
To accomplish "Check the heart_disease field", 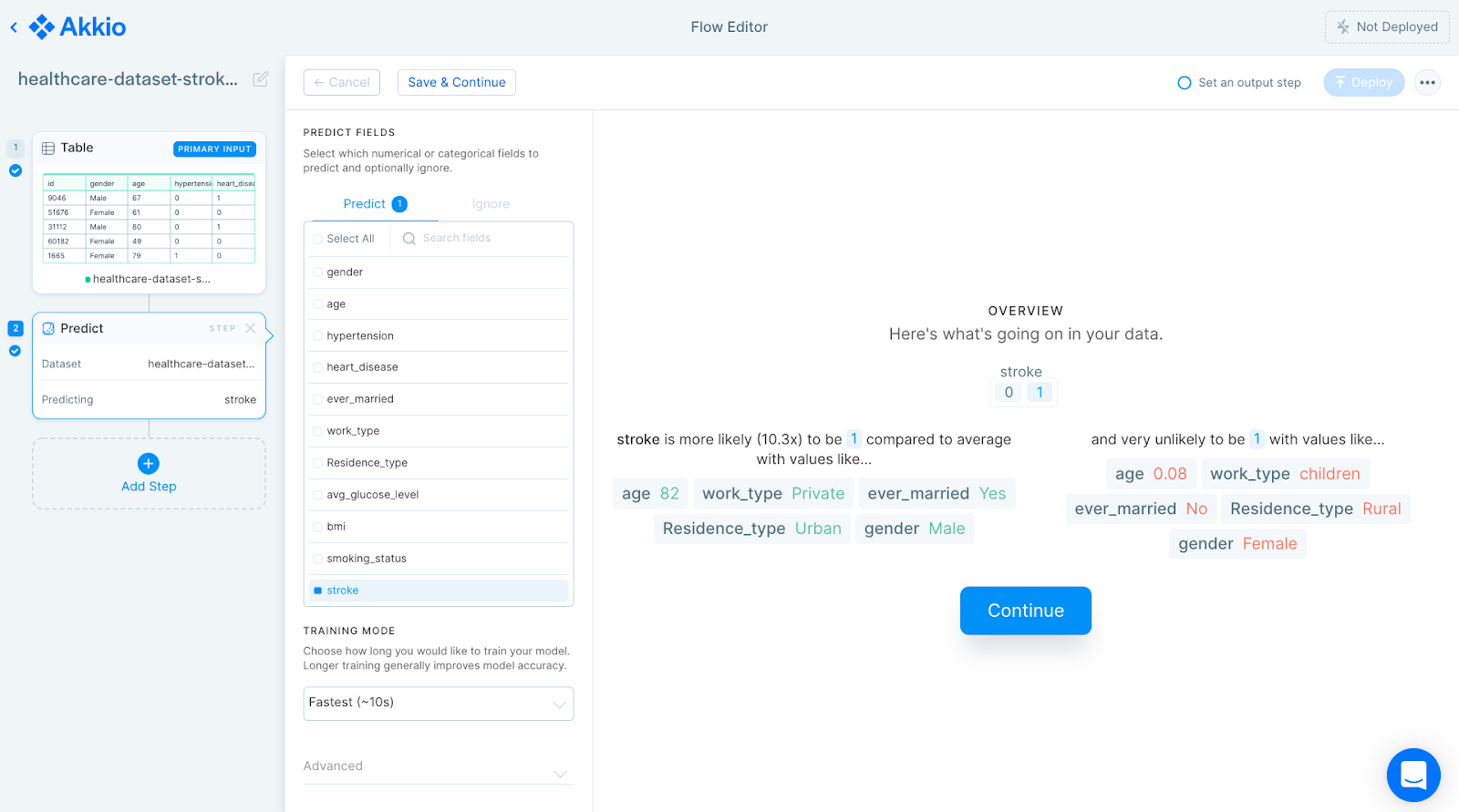I will 318,367.
